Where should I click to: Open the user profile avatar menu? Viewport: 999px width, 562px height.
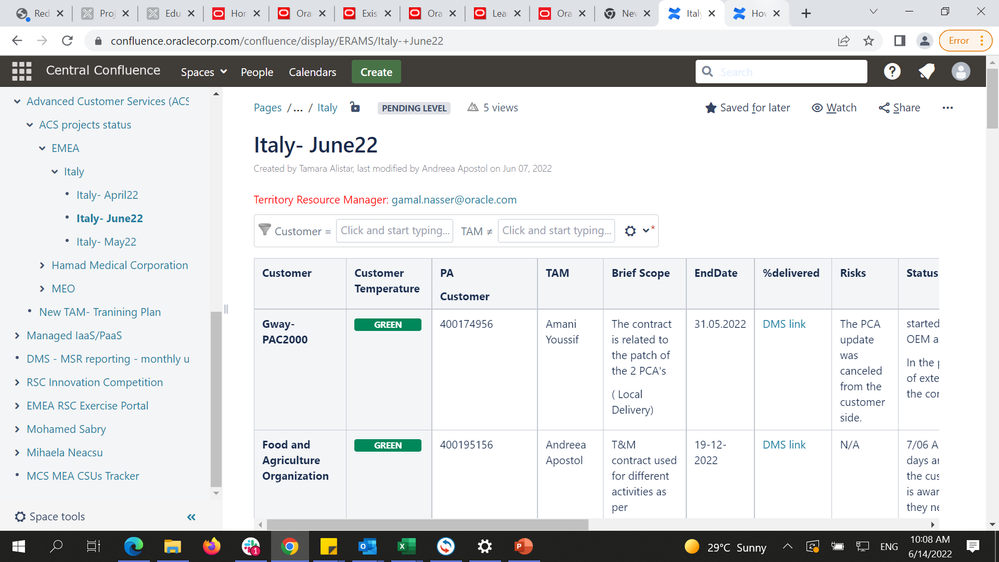pyautogui.click(x=961, y=71)
